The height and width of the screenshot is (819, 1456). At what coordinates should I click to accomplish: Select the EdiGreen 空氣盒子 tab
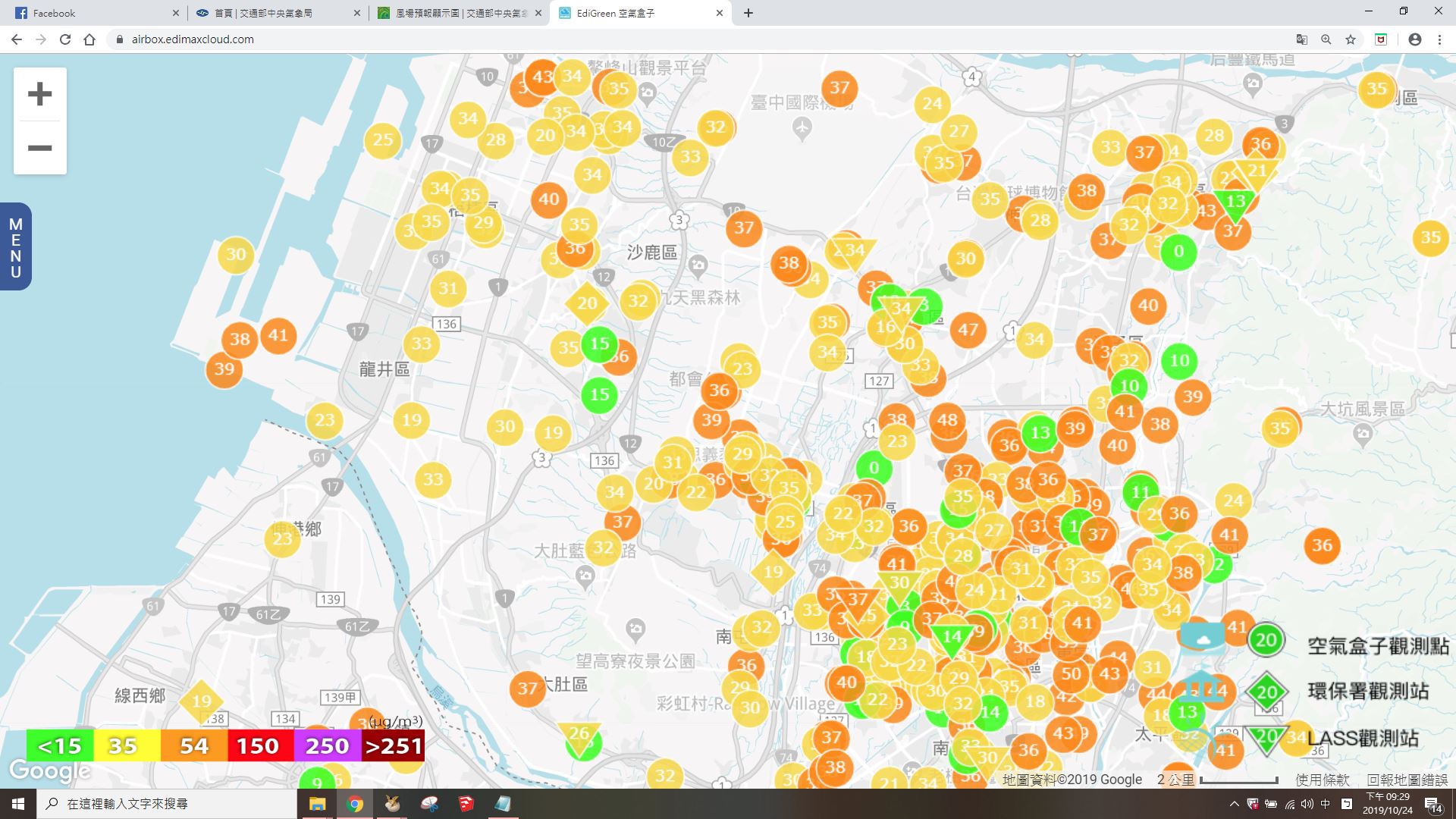[x=642, y=13]
